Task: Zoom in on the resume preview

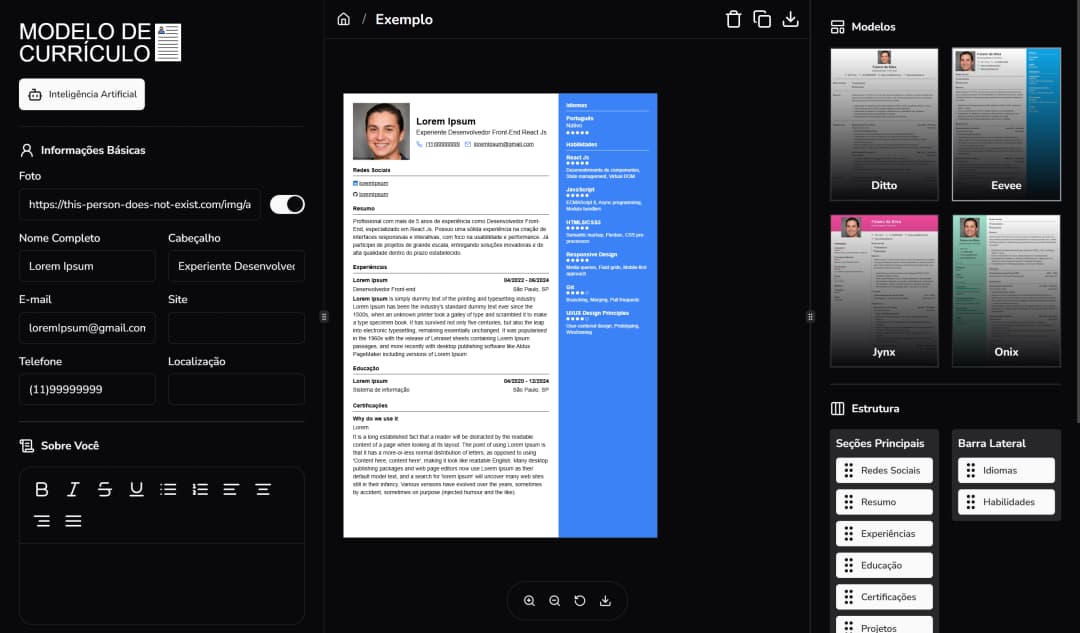Action: point(530,601)
